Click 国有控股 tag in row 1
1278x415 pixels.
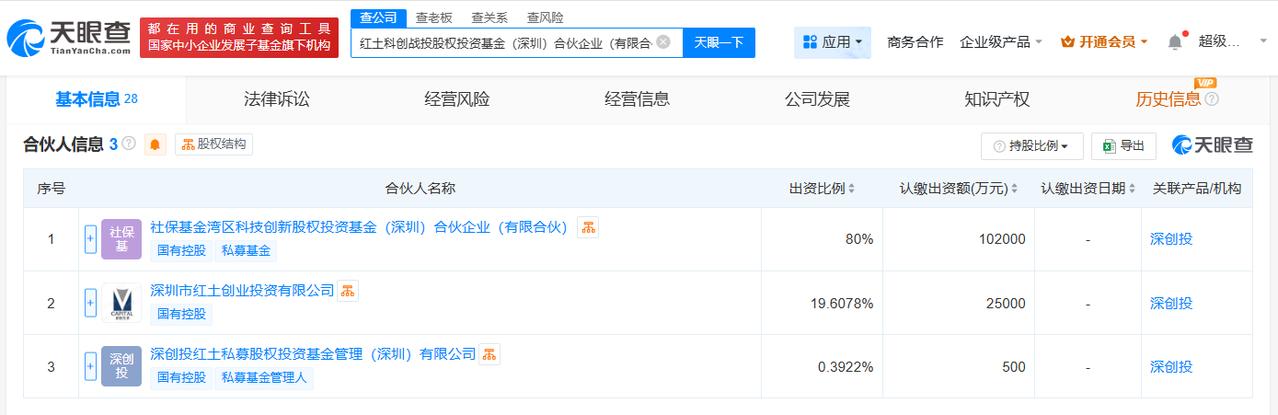pyautogui.click(x=181, y=250)
